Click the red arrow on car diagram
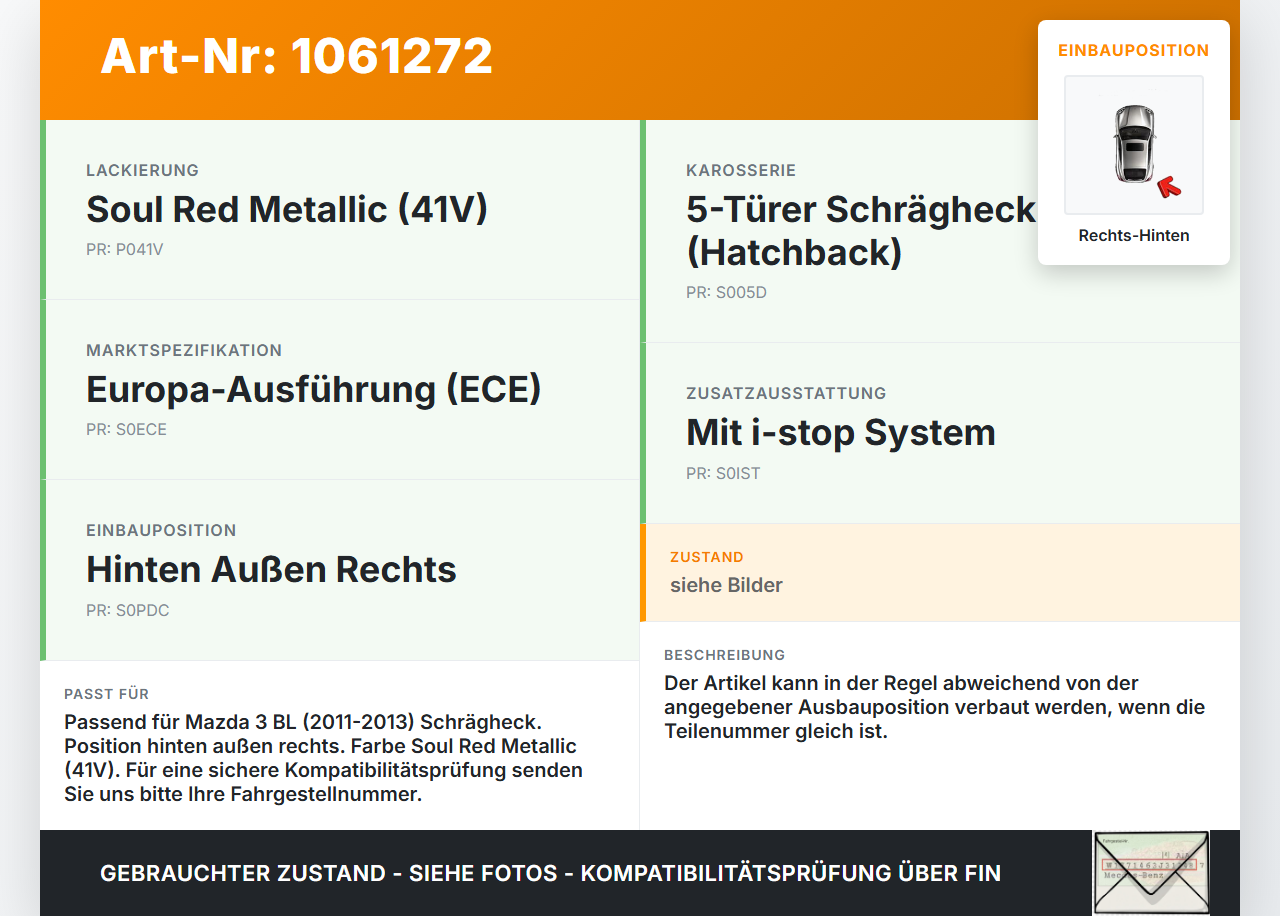Viewport: 1280px width, 916px height. pos(1168,187)
